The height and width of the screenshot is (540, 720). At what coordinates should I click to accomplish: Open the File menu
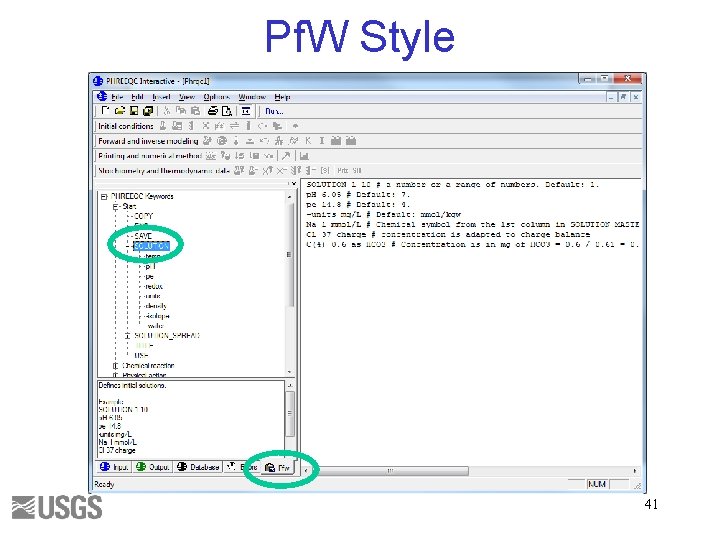[x=117, y=97]
